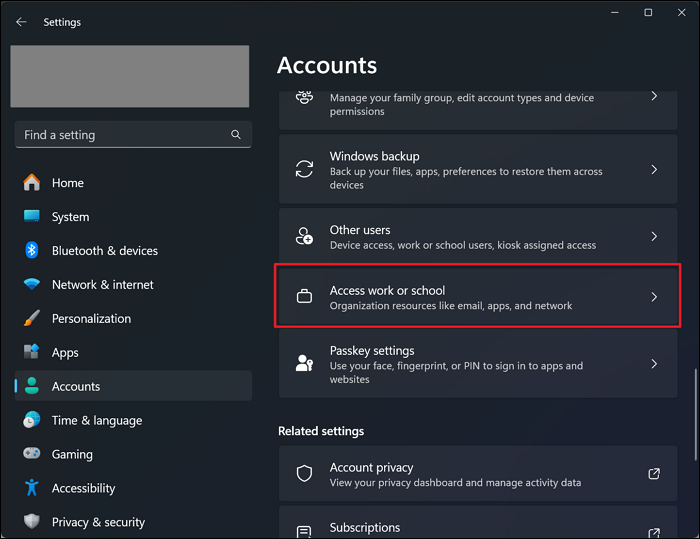Click the Bluetooth & devices icon
The image size is (700, 539).
tap(32, 251)
